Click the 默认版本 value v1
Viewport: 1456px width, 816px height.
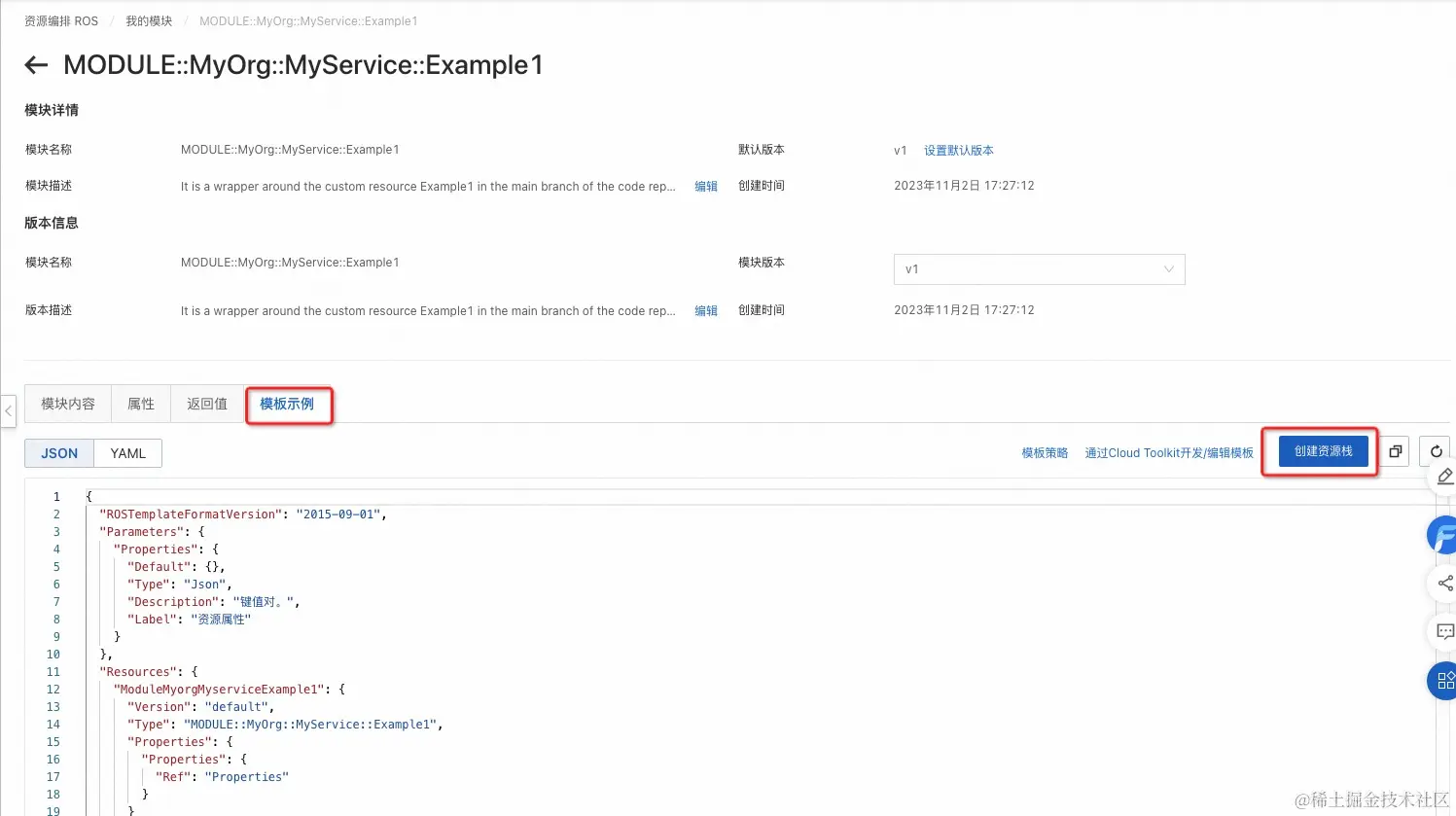pyautogui.click(x=901, y=151)
